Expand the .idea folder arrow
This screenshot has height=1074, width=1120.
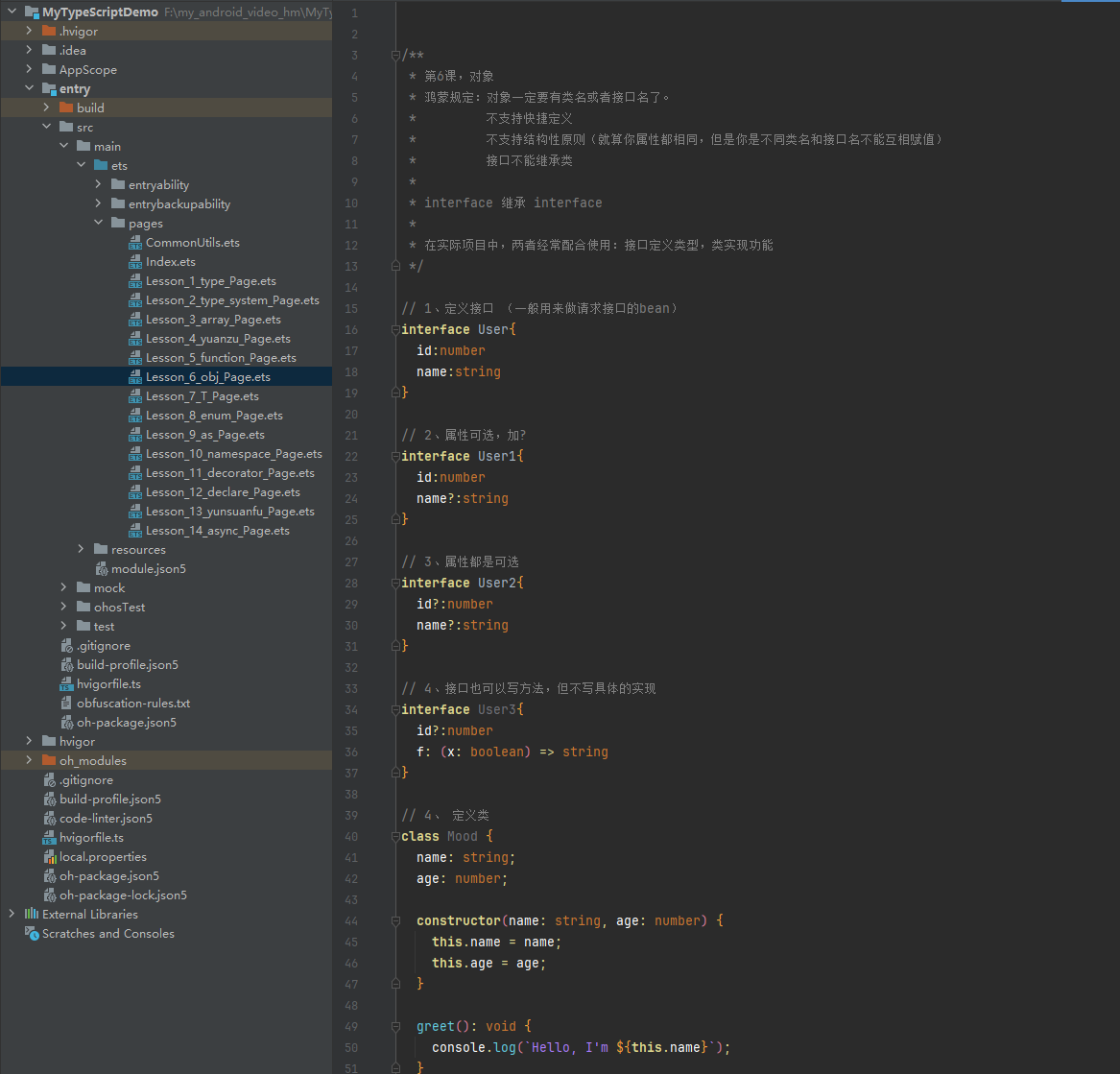click(x=29, y=50)
